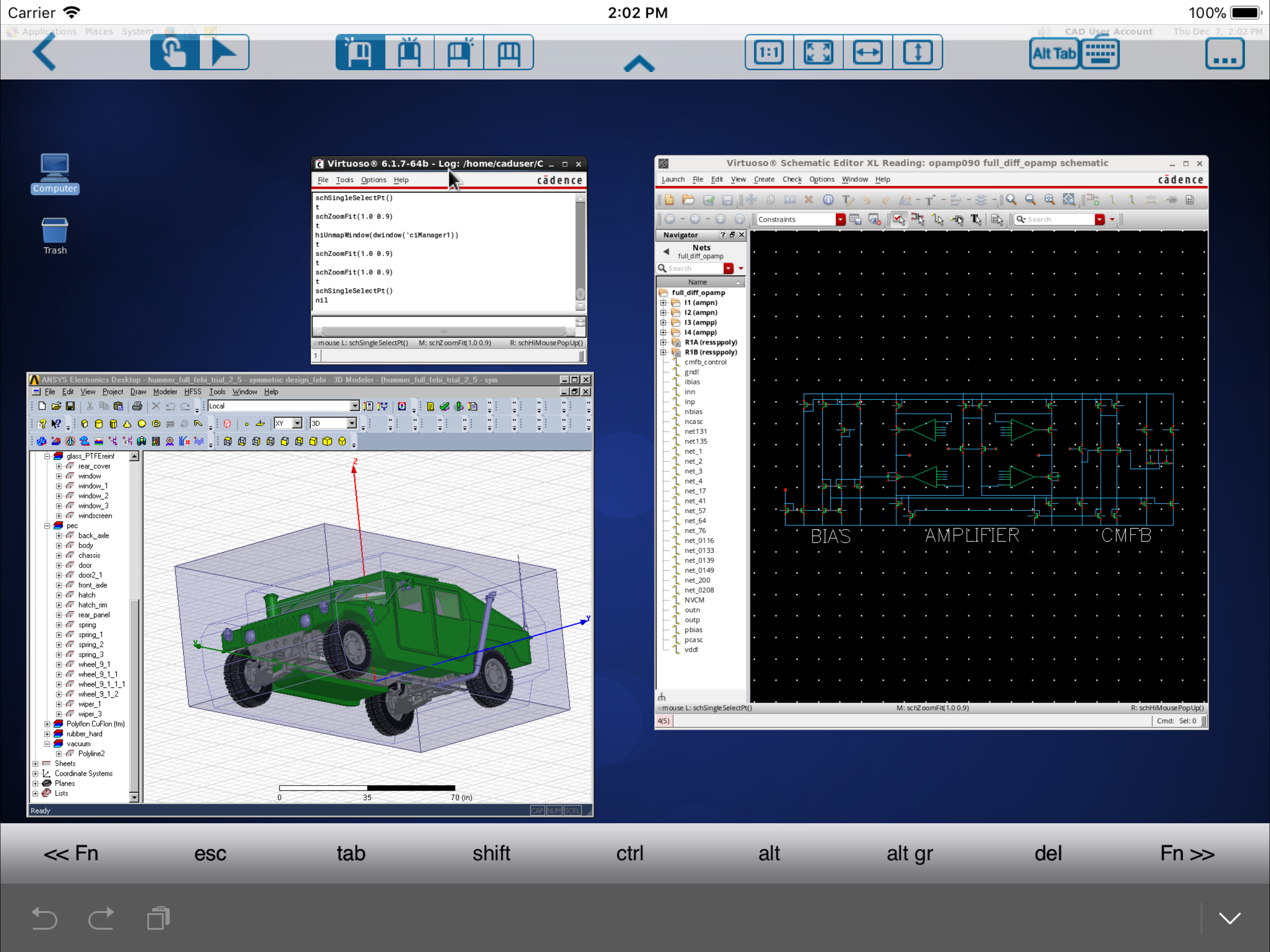Expand the rubber_hard tree node
The width and height of the screenshot is (1270, 952).
[47, 734]
